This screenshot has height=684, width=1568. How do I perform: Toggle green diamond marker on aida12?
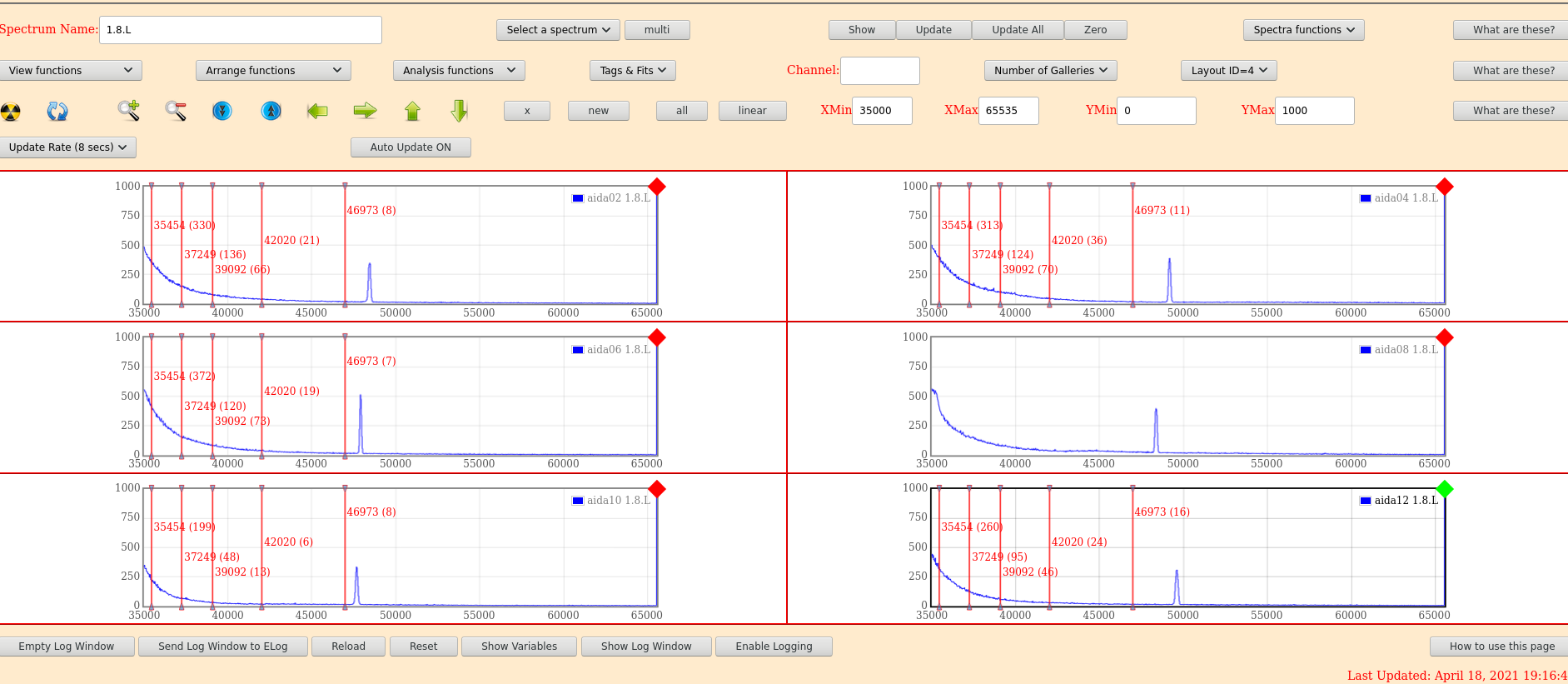pos(1445,489)
